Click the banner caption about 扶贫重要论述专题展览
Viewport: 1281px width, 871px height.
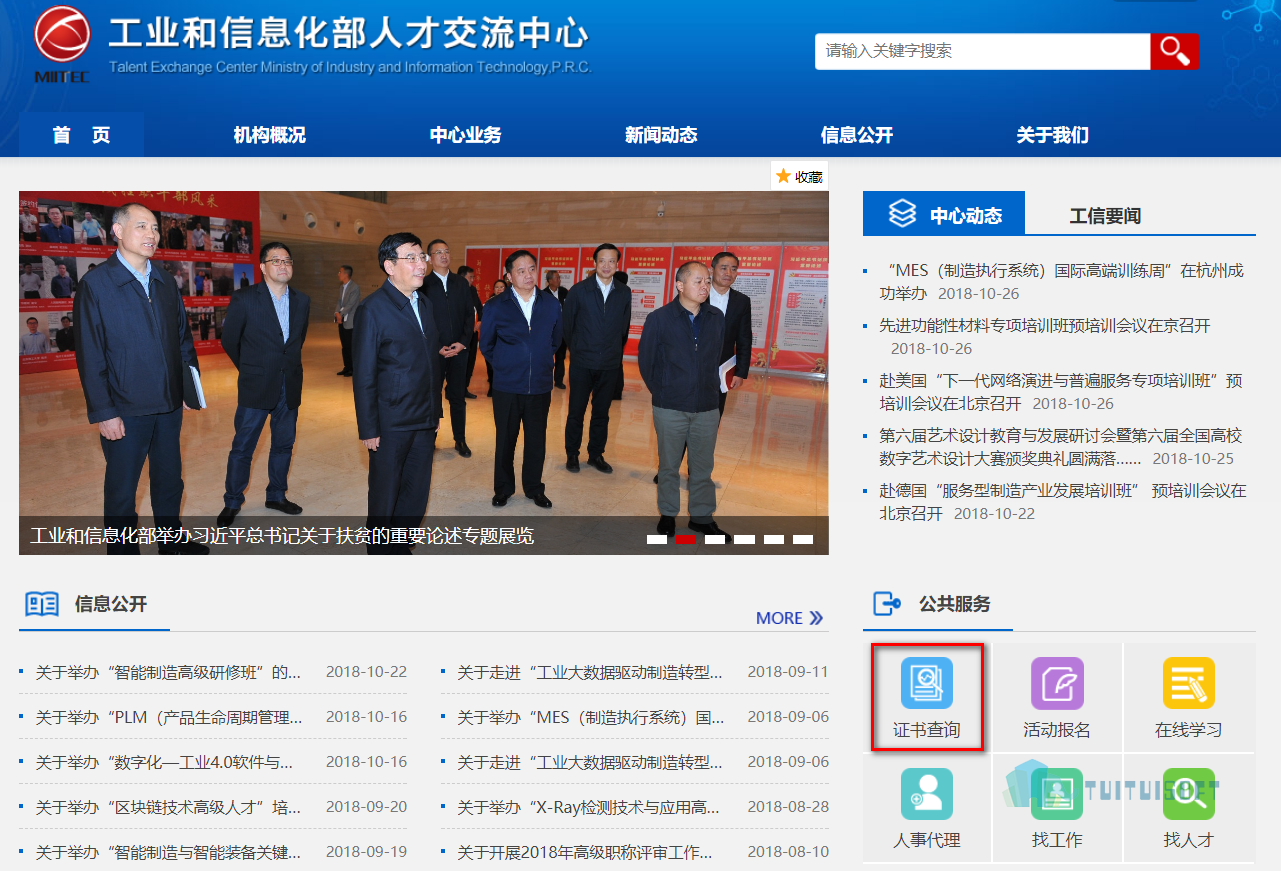tap(282, 536)
